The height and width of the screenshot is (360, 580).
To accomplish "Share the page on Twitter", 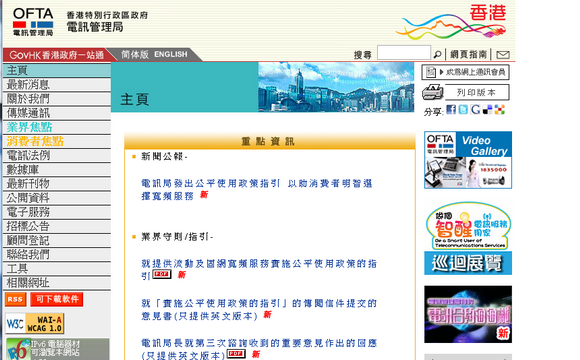I will click(463, 110).
